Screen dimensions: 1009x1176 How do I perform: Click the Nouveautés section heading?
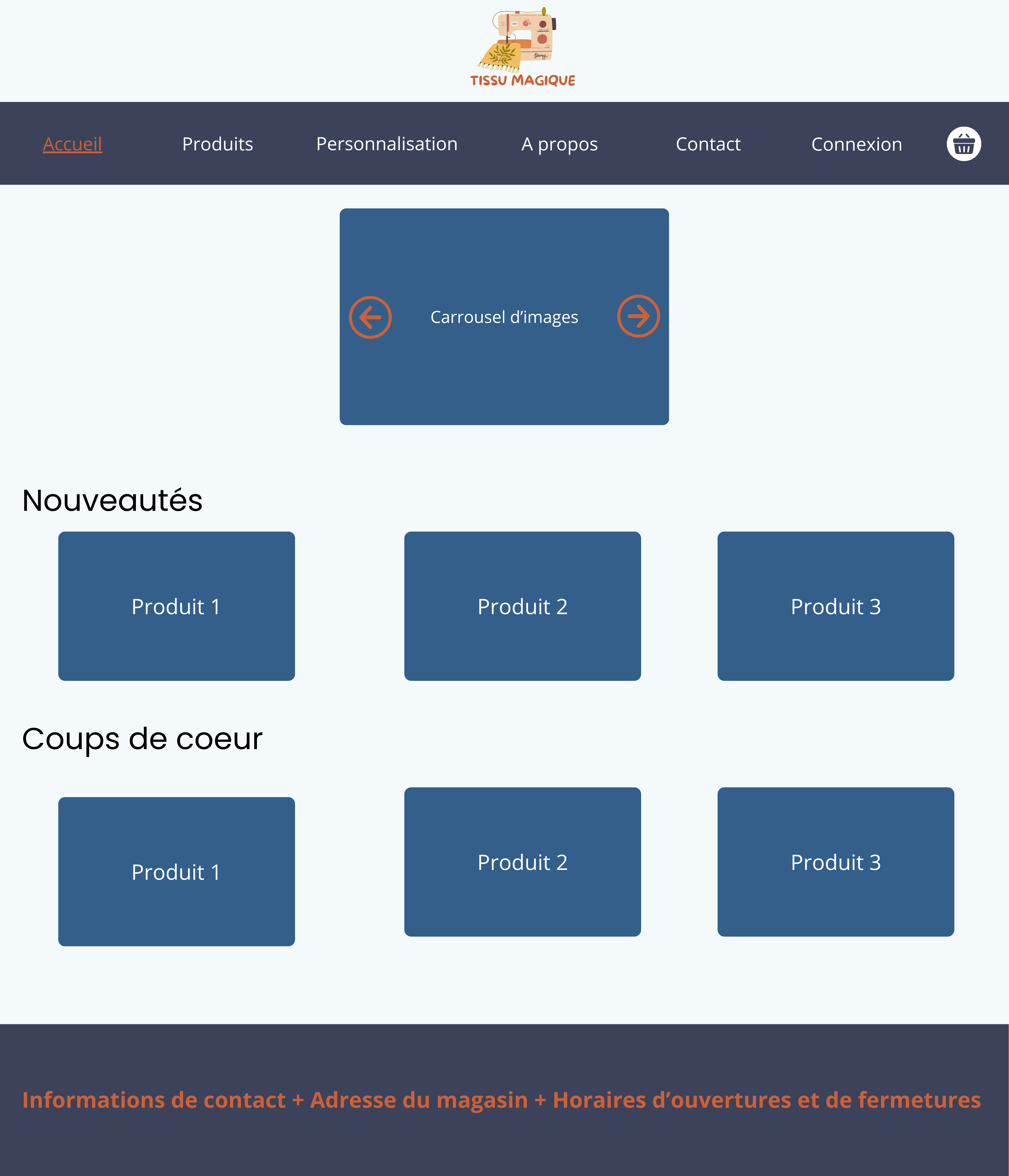point(112,501)
